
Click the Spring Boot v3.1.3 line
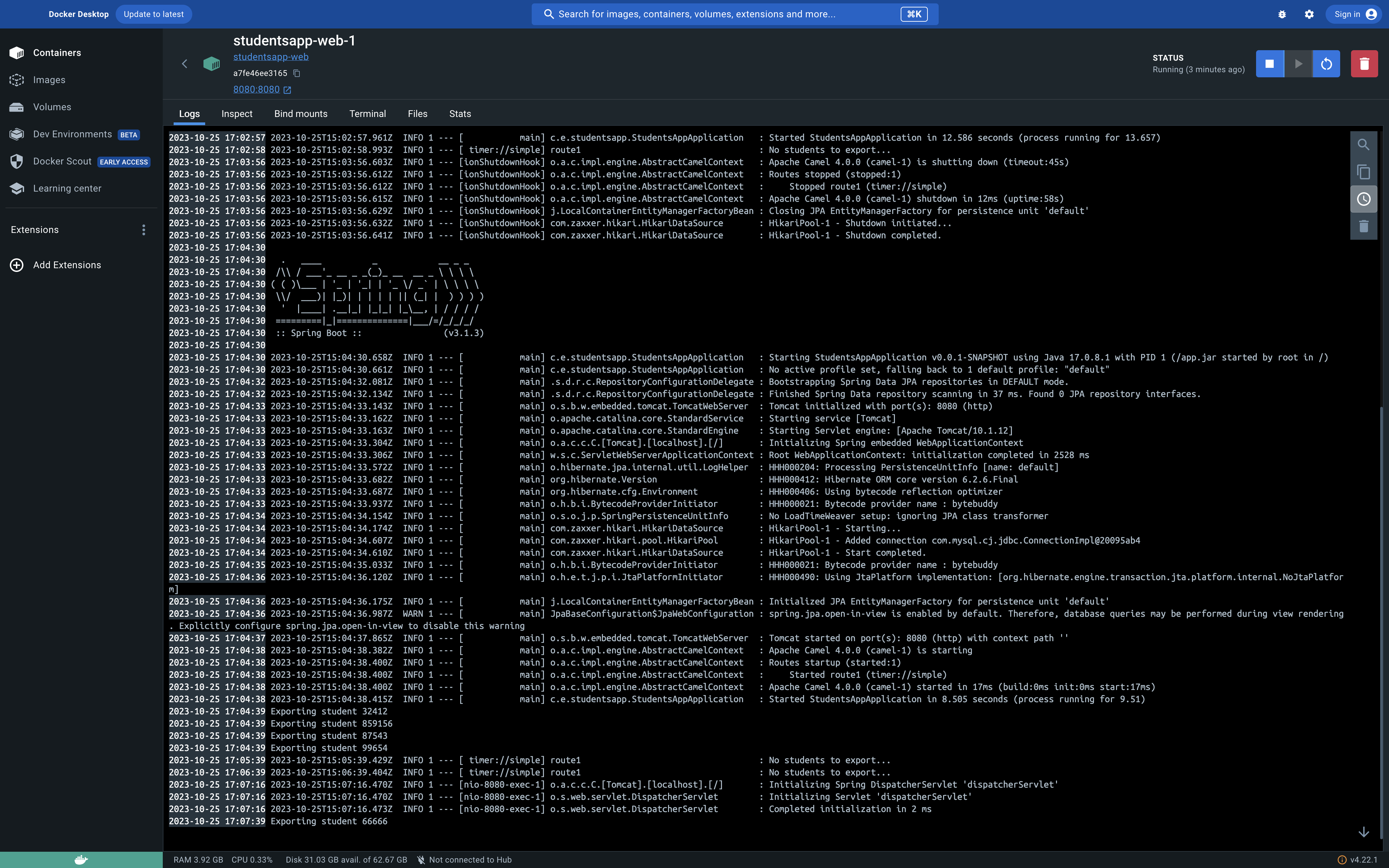coord(380,333)
